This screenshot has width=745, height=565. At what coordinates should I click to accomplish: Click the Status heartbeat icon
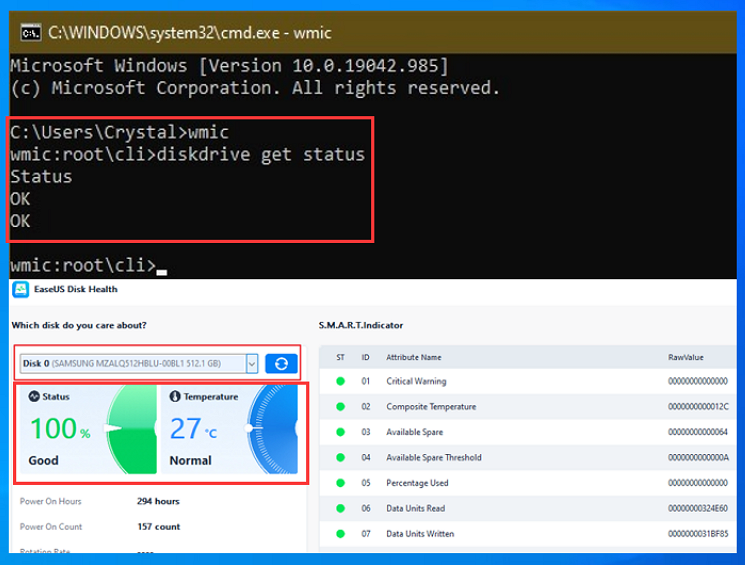tap(34, 396)
